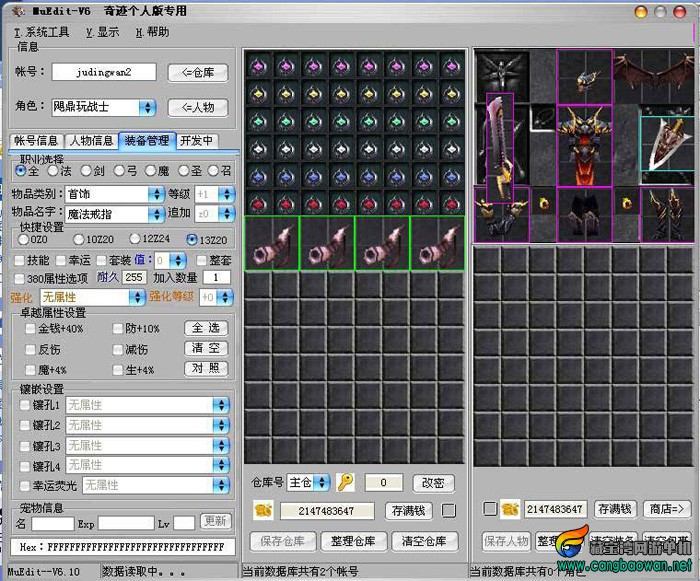This screenshot has height=581, width=700.
Task: Select the dragon armor in the equipment panel
Action: click(x=584, y=146)
